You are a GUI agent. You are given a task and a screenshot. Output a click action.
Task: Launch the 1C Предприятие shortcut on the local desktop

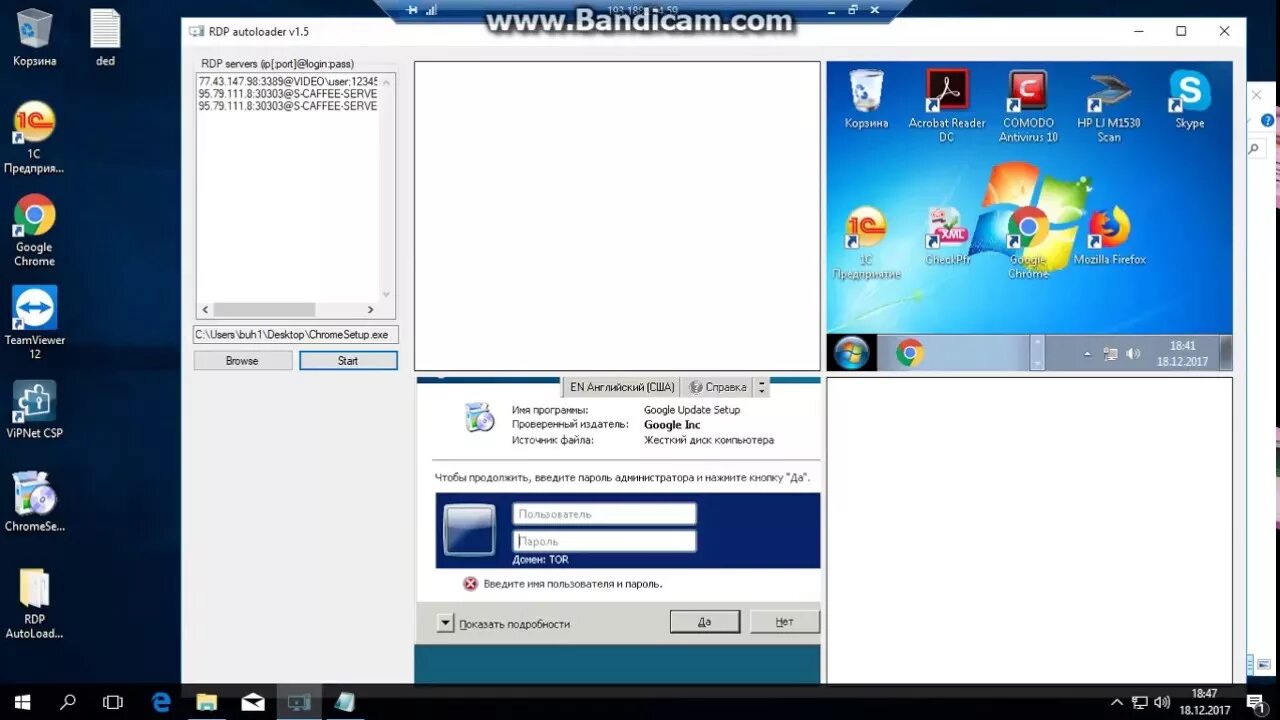pyautogui.click(x=34, y=137)
